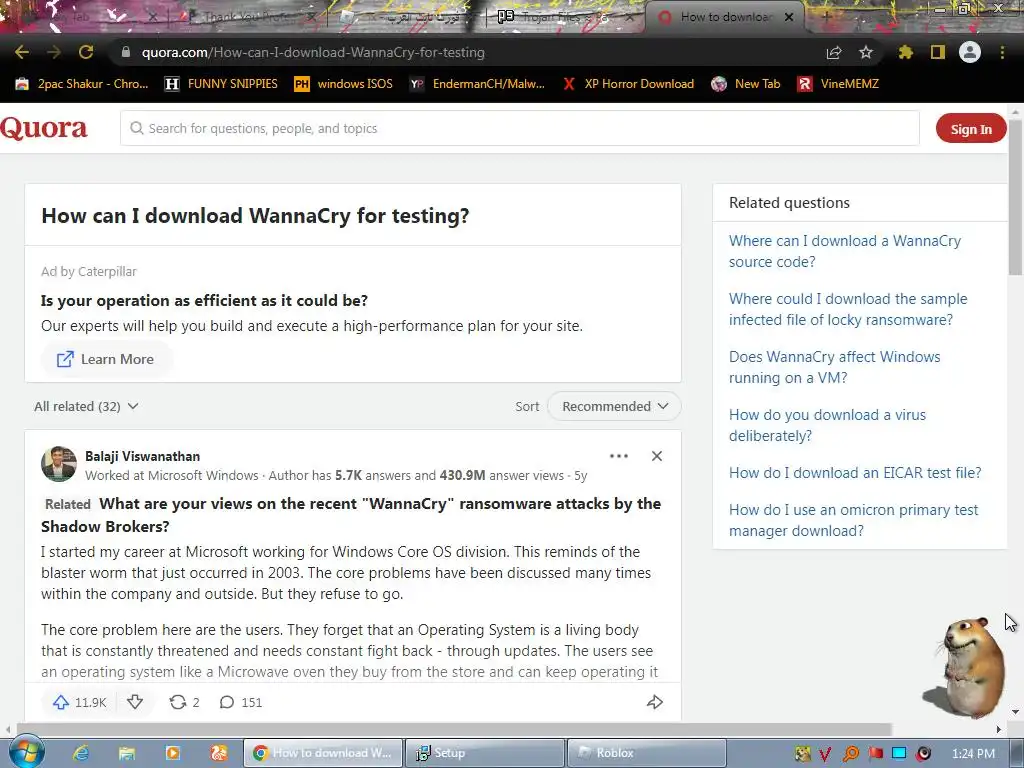
Task: Open the 2pac Shakur bookmark
Action: pyautogui.click(x=82, y=84)
